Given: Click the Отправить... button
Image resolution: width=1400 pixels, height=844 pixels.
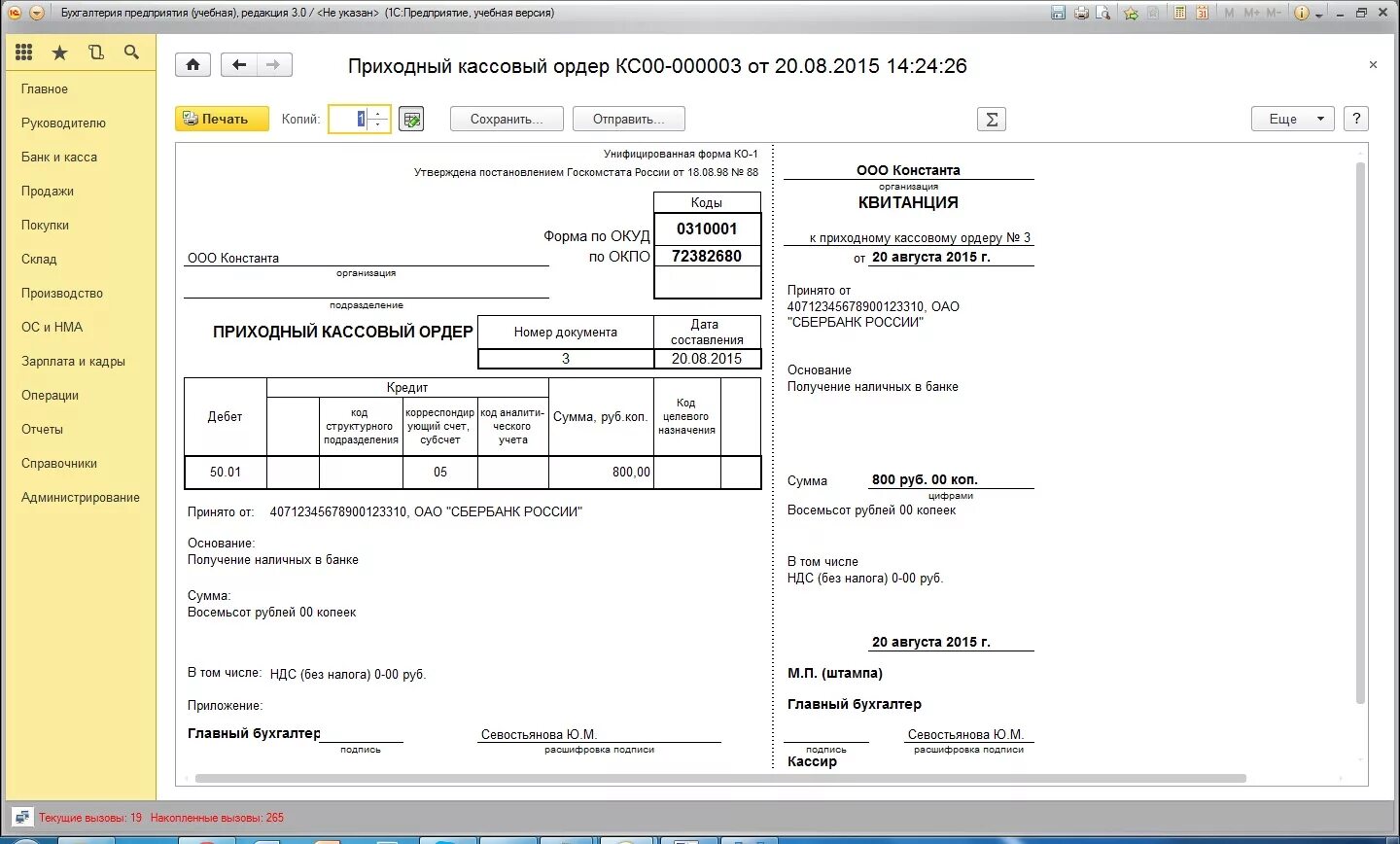Looking at the screenshot, I should pyautogui.click(x=629, y=119).
